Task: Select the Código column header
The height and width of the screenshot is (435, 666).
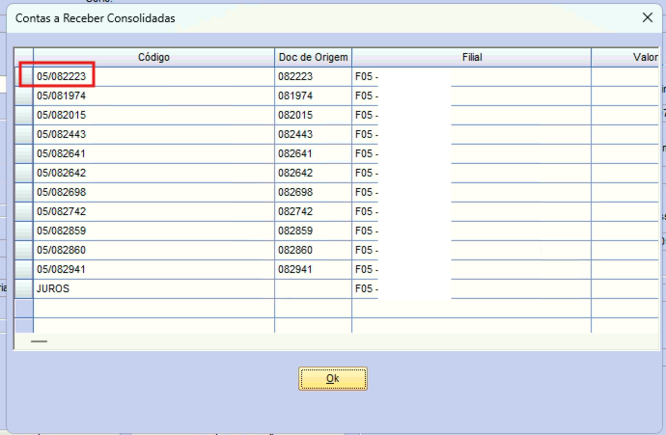Action: coord(154,57)
